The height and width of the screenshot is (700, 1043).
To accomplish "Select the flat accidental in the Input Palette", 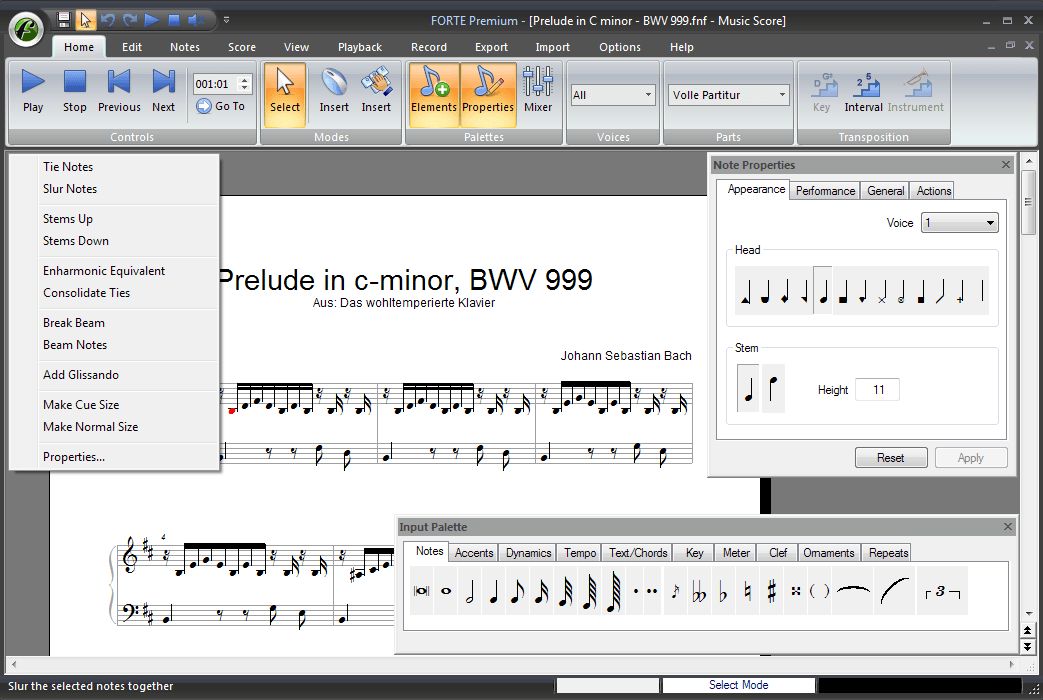I will 722,590.
